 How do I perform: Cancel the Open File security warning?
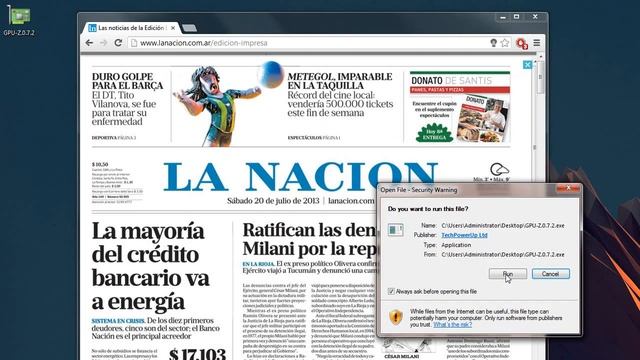point(551,274)
